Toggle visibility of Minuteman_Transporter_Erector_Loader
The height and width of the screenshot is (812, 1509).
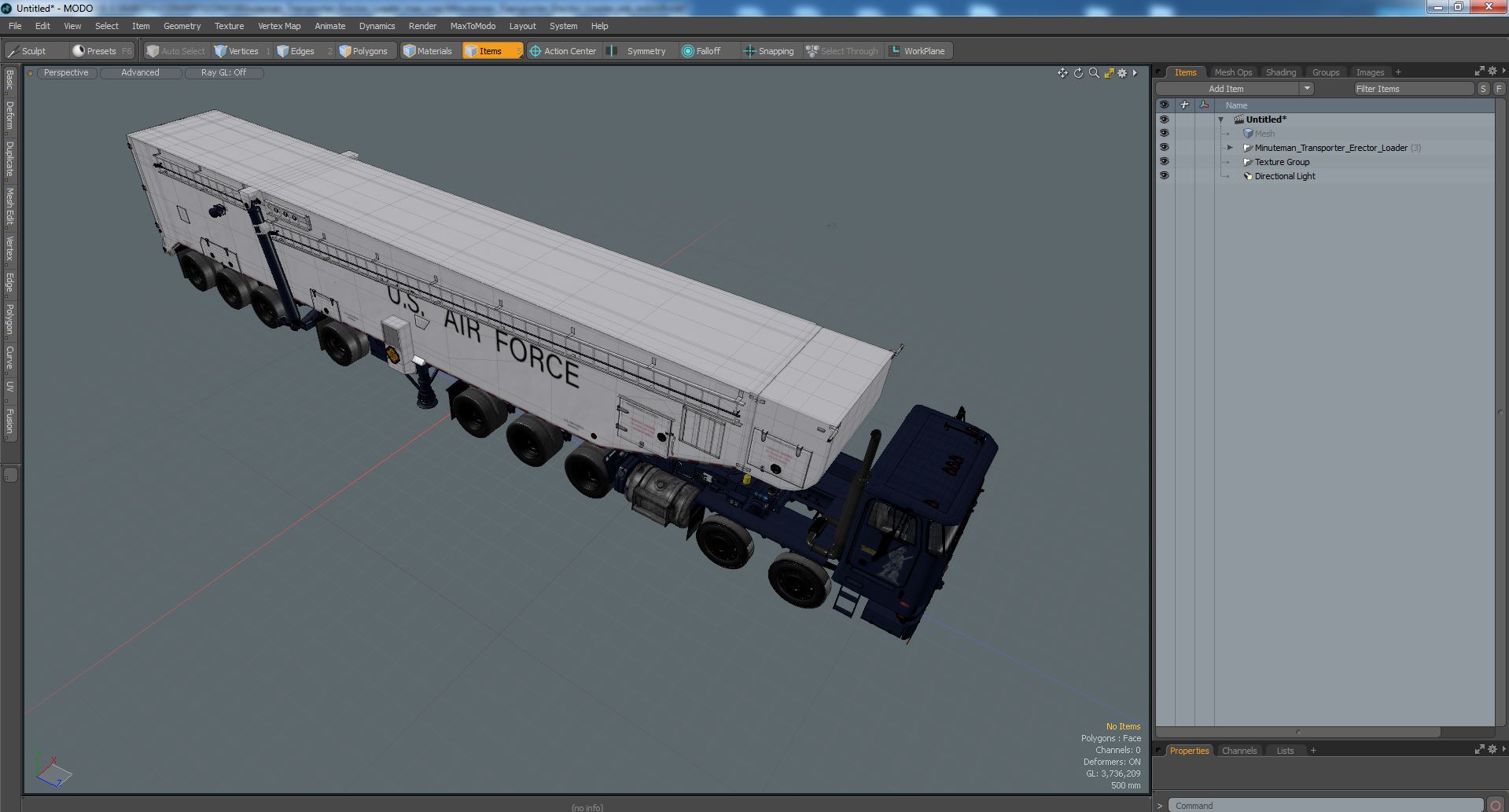[x=1164, y=148]
